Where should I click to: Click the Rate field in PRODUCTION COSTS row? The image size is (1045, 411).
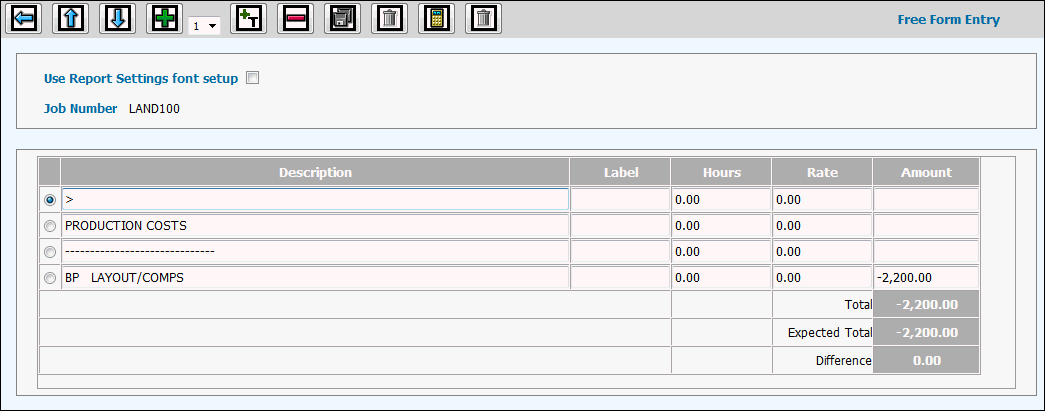coord(821,226)
